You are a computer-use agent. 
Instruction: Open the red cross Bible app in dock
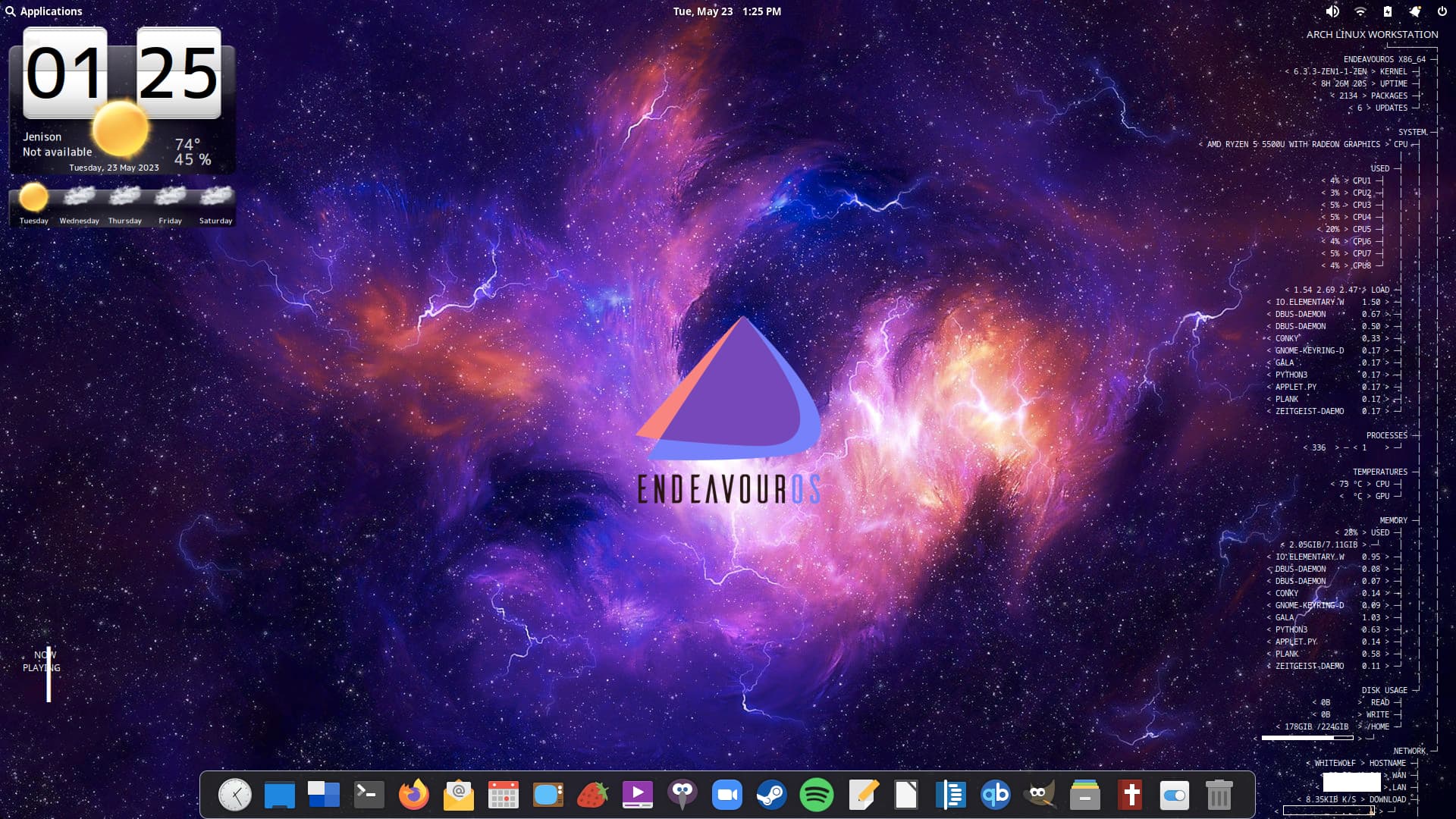click(1130, 795)
